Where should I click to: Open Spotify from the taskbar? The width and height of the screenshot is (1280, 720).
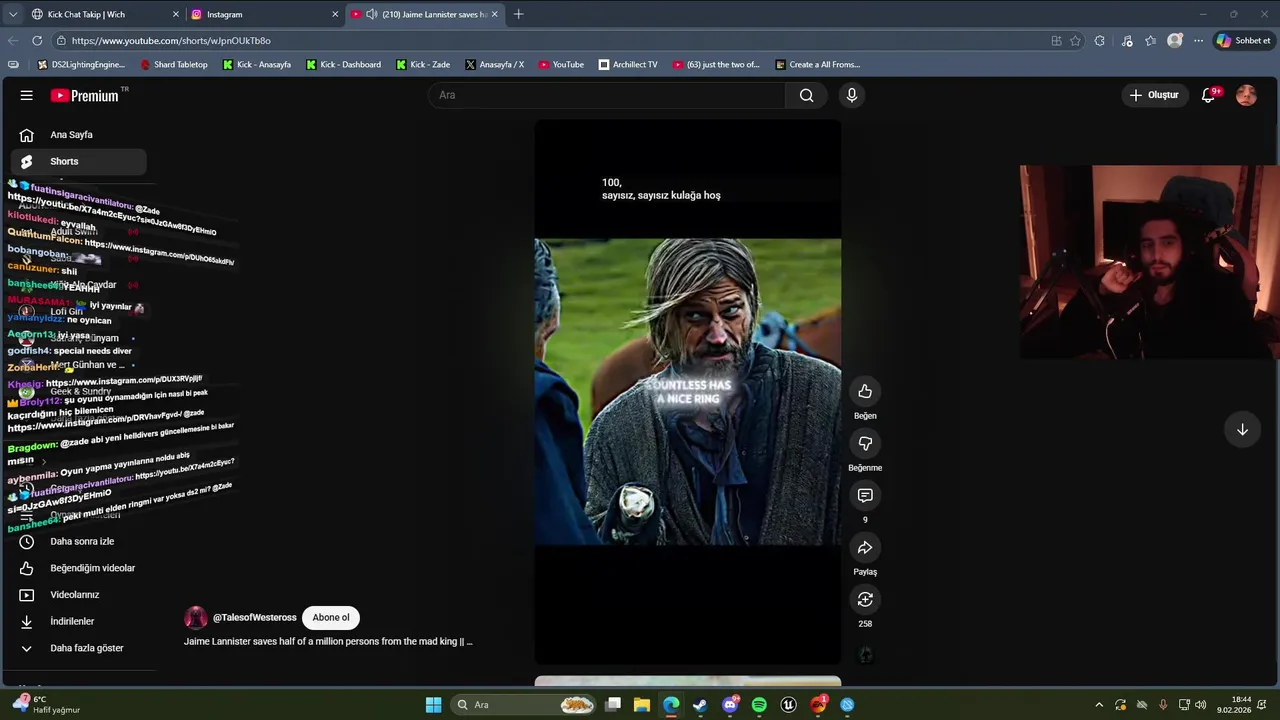pyautogui.click(x=759, y=705)
